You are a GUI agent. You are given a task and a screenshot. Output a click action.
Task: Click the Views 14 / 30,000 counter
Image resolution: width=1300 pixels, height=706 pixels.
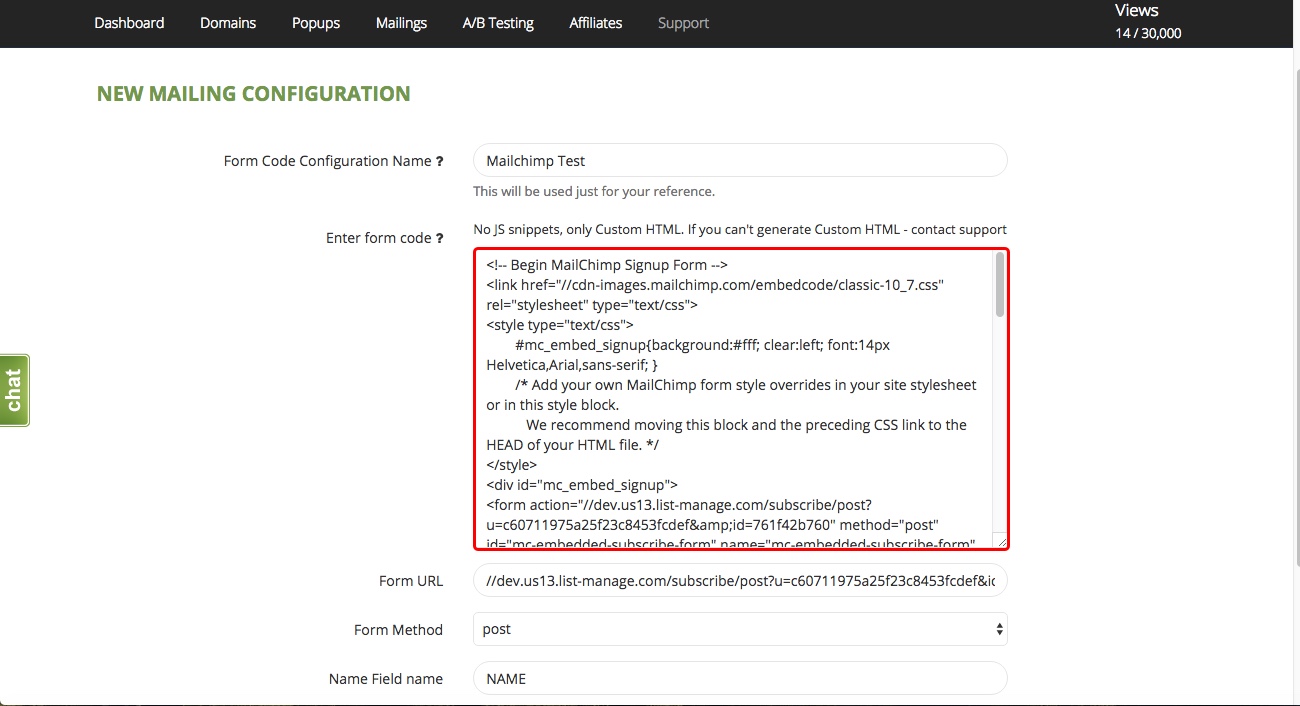(1148, 22)
